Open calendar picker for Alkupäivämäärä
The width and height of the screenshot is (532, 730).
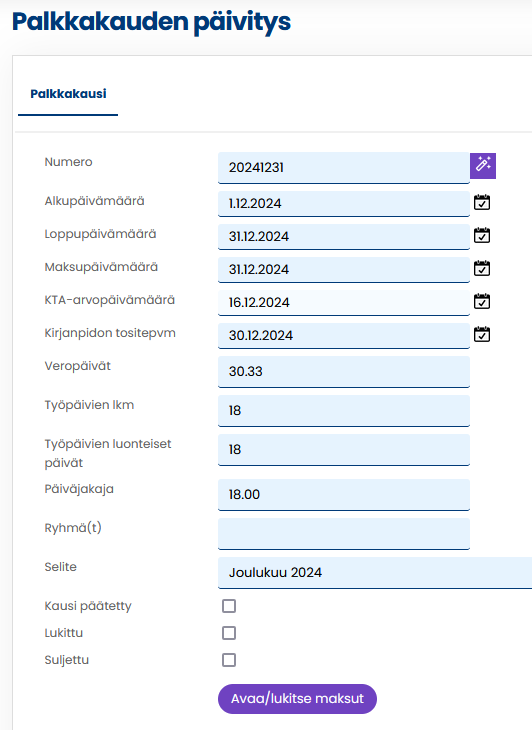tap(482, 203)
